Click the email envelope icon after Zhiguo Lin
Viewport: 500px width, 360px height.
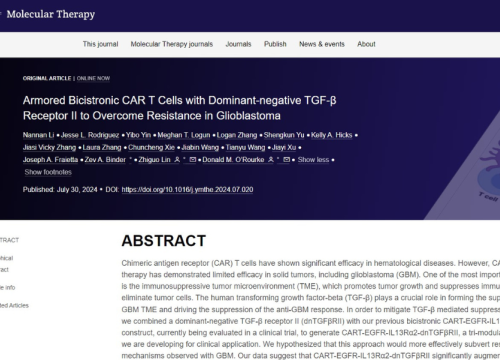192,160
